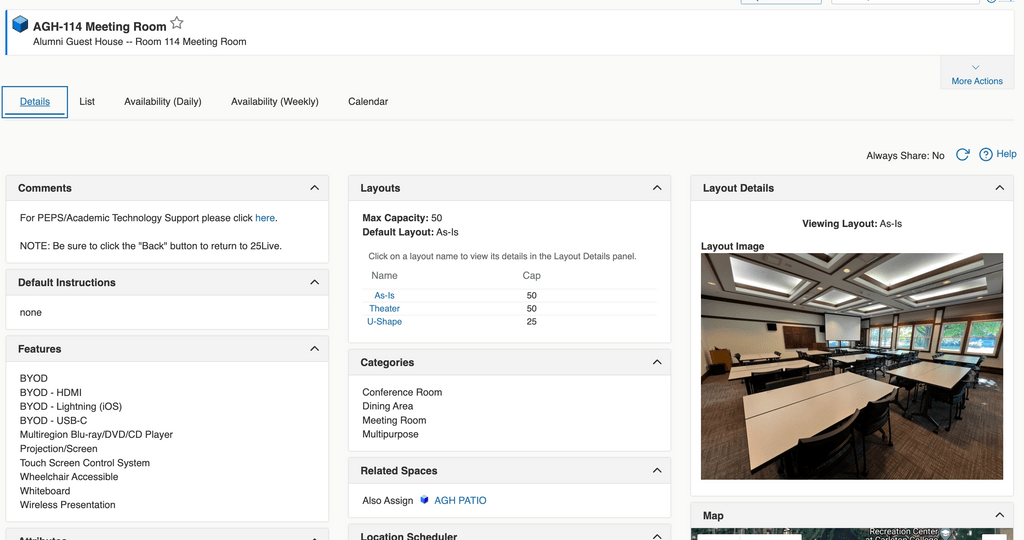The image size is (1024, 540).
Task: Select 'Multipurpose' category text
Action: tap(391, 434)
